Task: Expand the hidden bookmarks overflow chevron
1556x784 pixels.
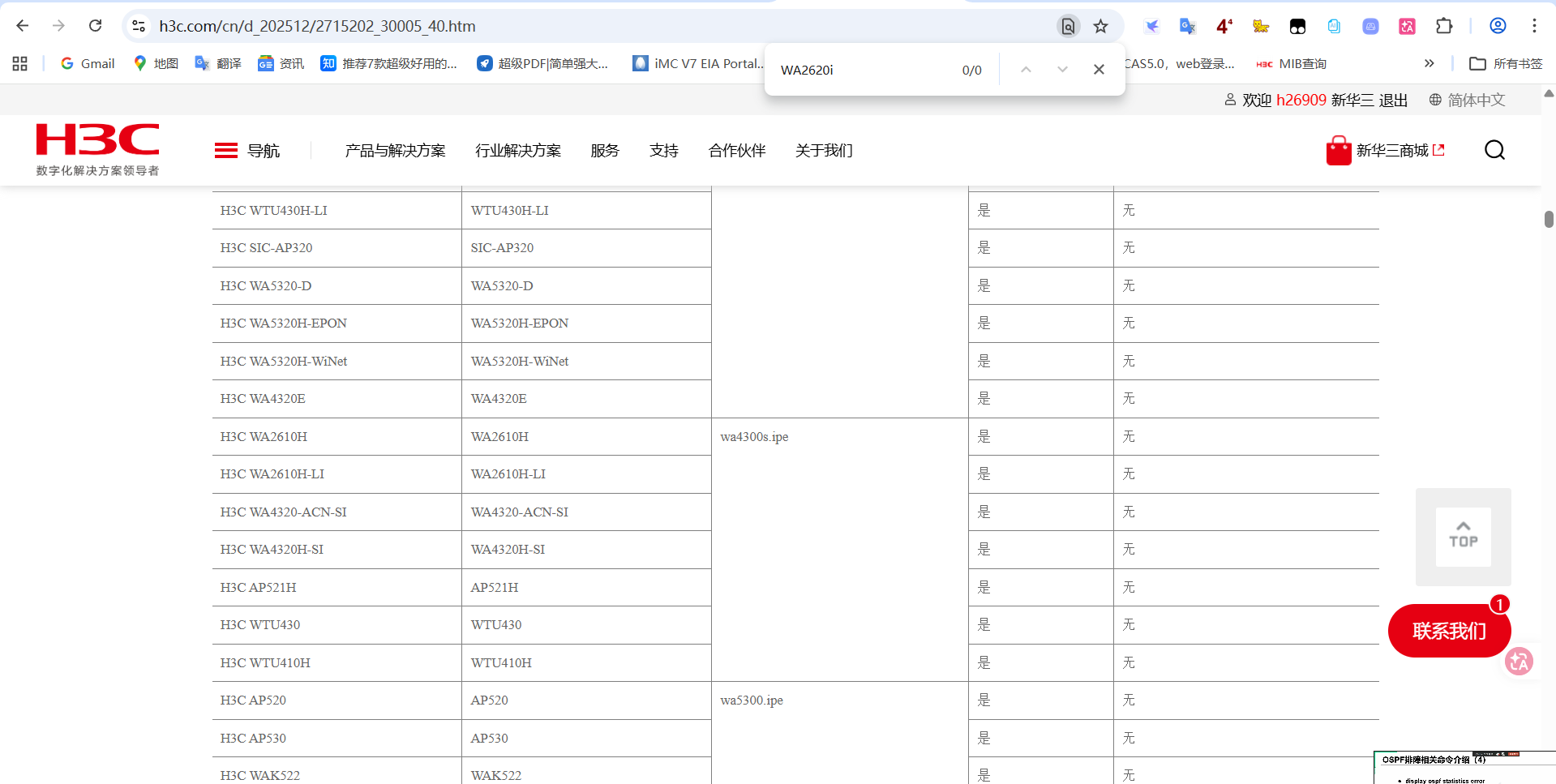Action: click(x=1429, y=63)
